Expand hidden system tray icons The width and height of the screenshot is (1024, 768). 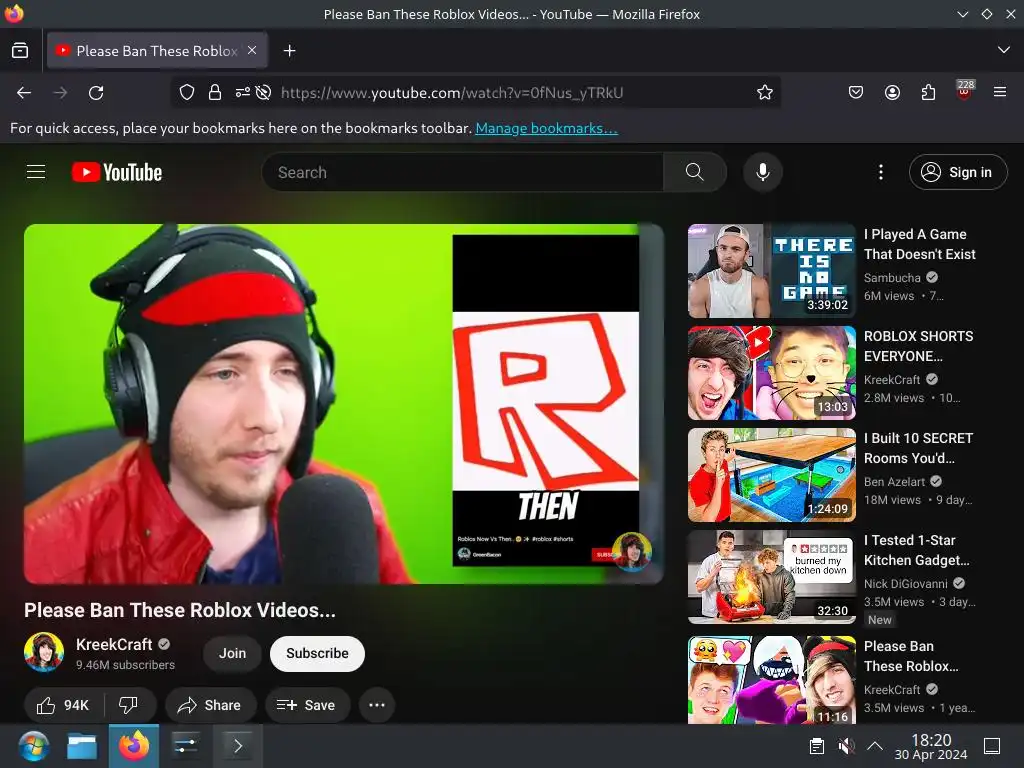[875, 746]
